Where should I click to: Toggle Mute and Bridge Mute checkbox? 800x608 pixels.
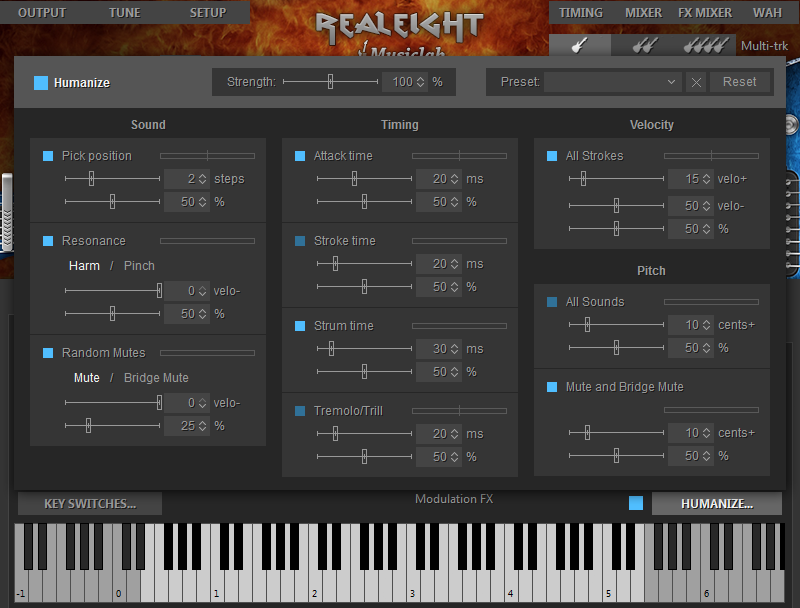click(552, 387)
